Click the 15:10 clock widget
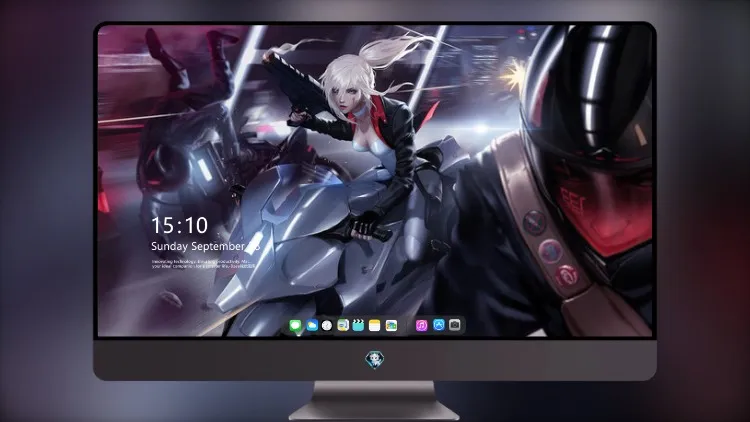The height and width of the screenshot is (422, 750). coord(179,225)
